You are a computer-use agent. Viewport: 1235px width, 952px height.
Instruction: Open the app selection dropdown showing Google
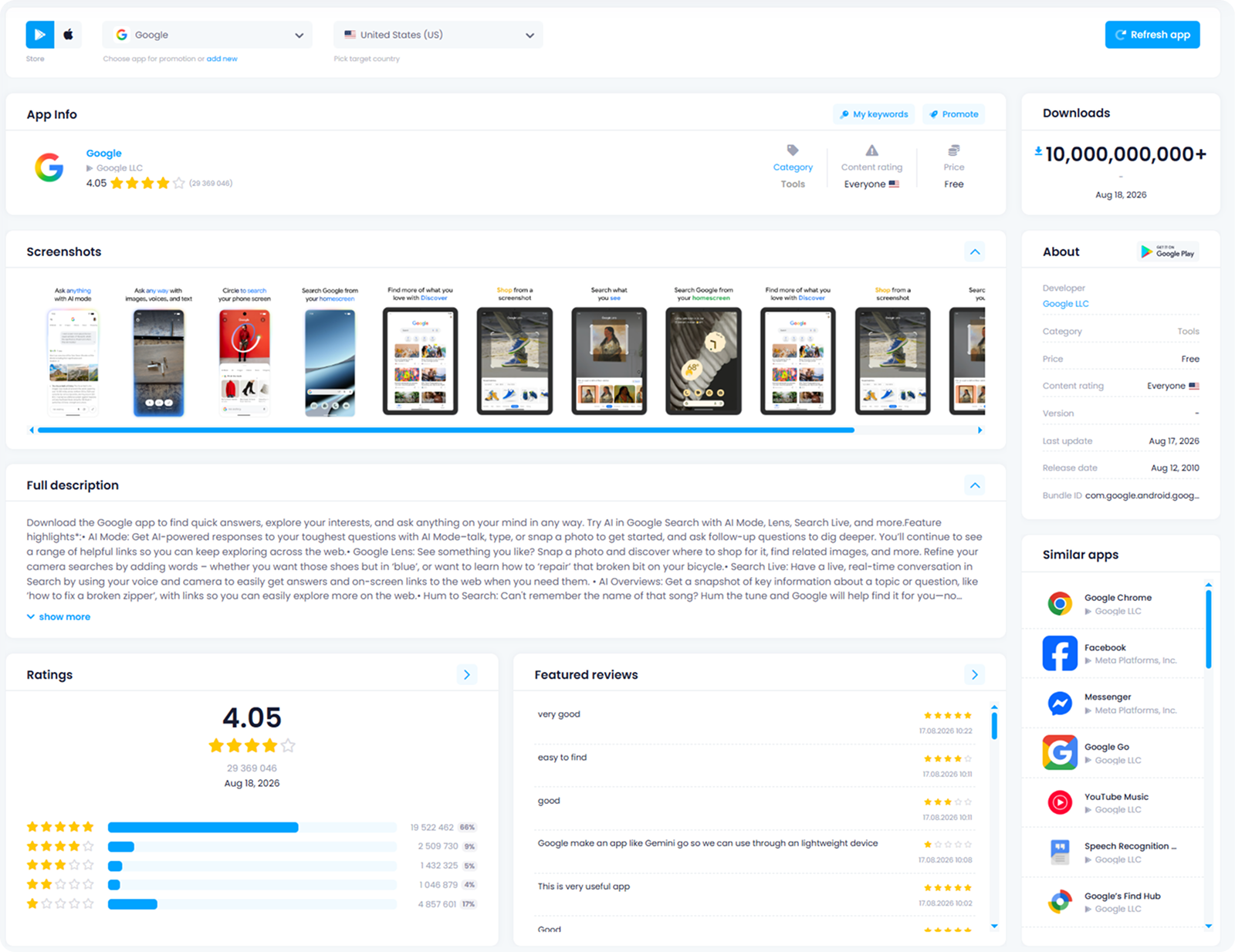[208, 35]
